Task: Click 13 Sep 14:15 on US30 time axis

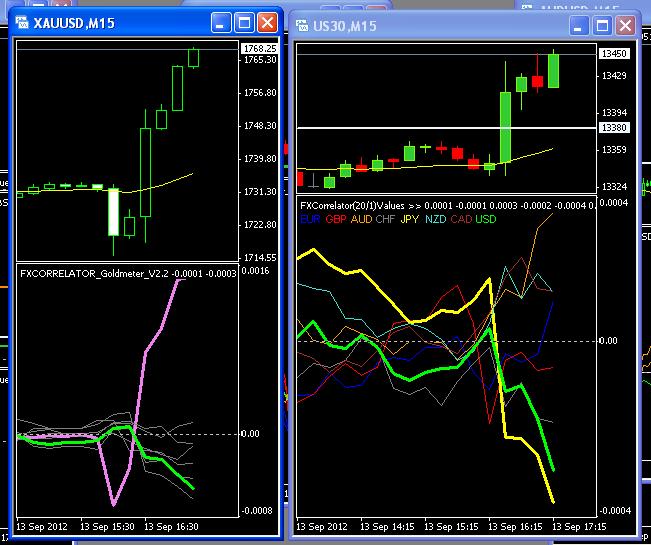Action: click(387, 527)
